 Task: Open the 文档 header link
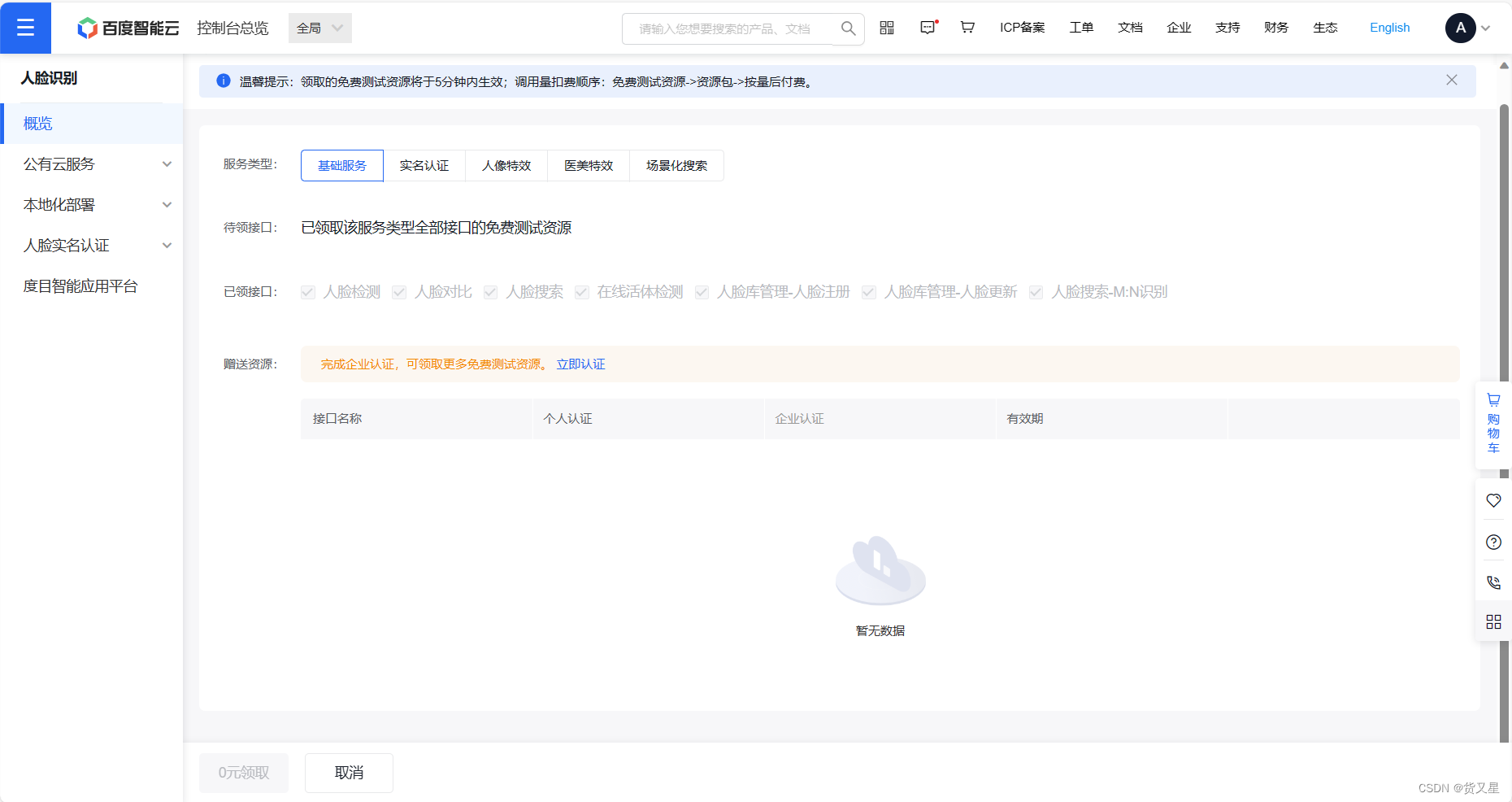[x=1130, y=28]
